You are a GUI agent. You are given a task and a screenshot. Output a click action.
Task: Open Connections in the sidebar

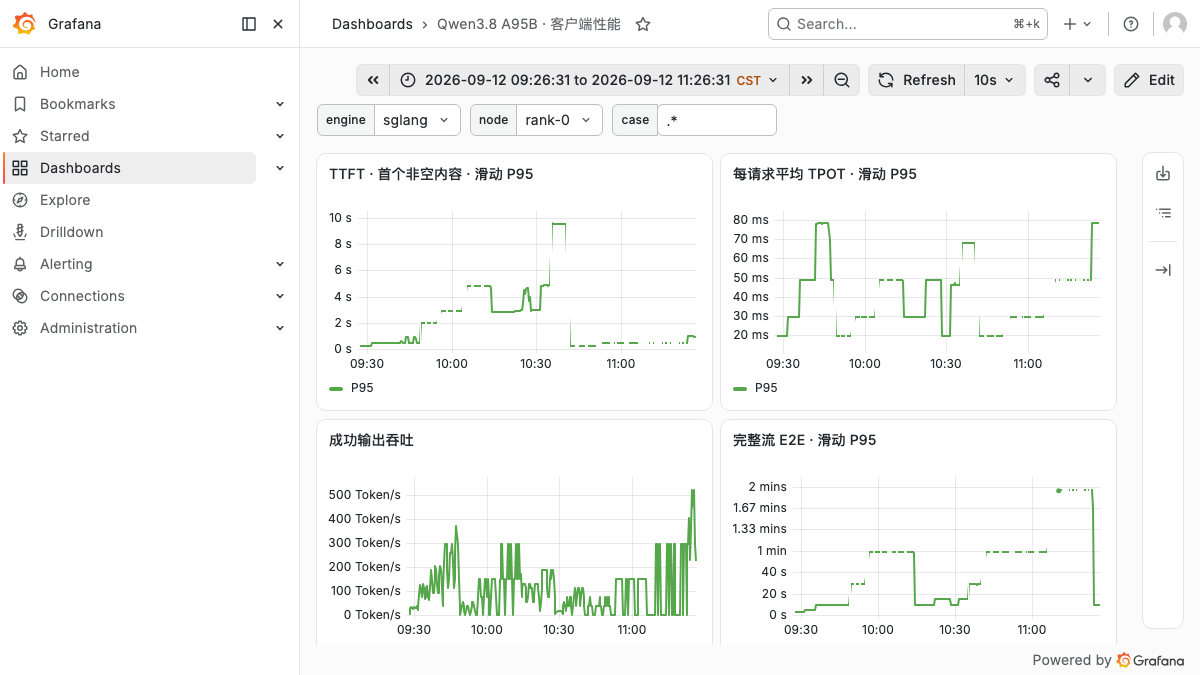[x=82, y=296]
